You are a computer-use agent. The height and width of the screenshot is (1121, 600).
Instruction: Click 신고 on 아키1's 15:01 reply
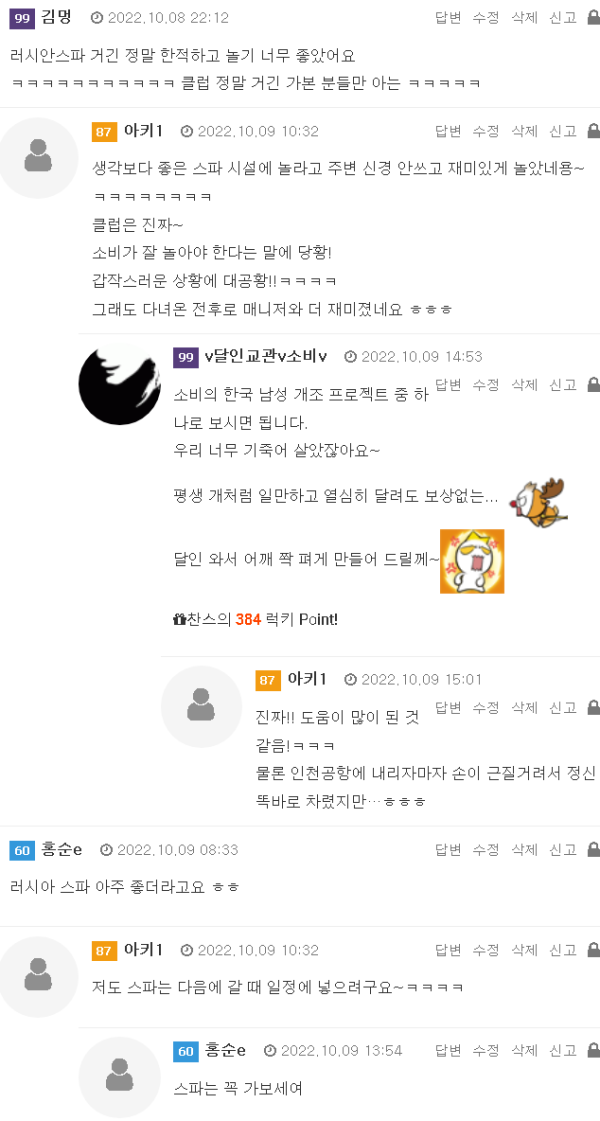point(563,707)
